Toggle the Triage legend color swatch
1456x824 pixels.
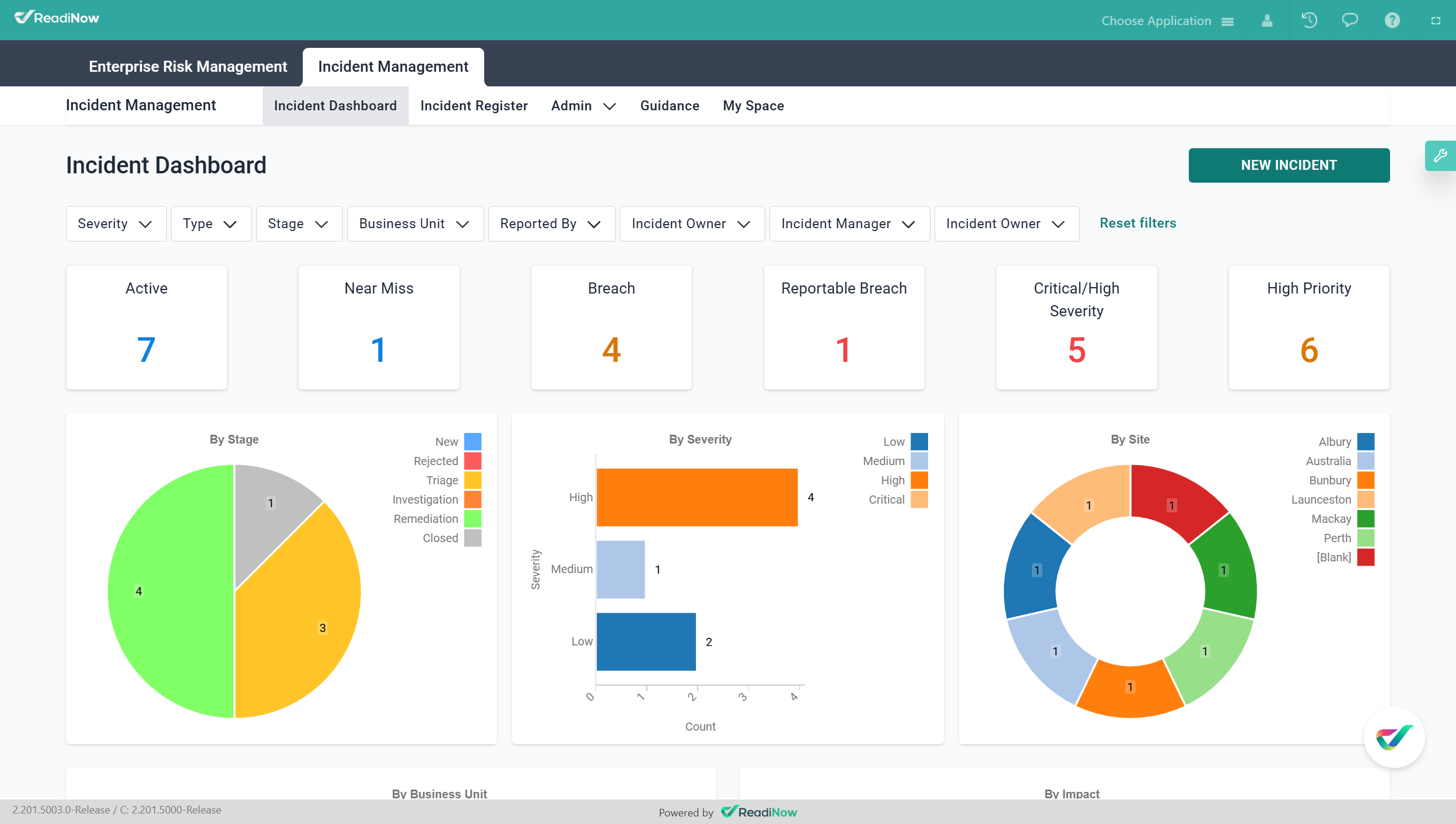click(473, 480)
